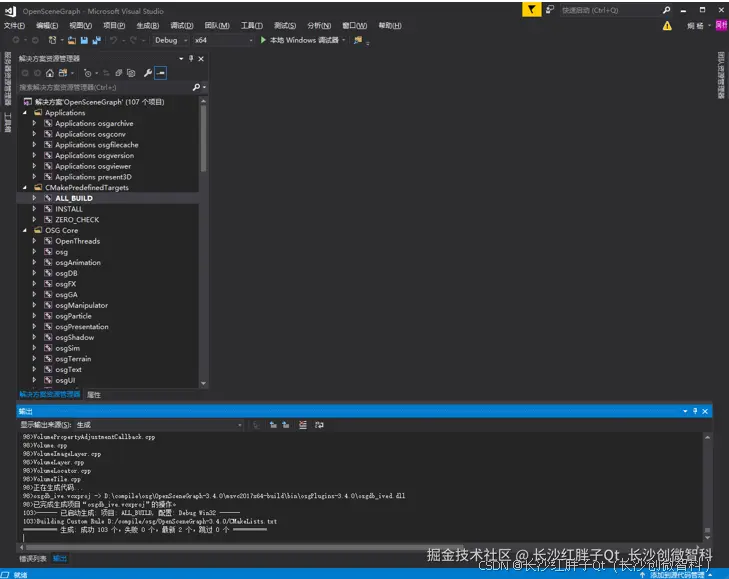Clear all output with the Output toolbar icon
The image size is (729, 579).
pyautogui.click(x=303, y=425)
